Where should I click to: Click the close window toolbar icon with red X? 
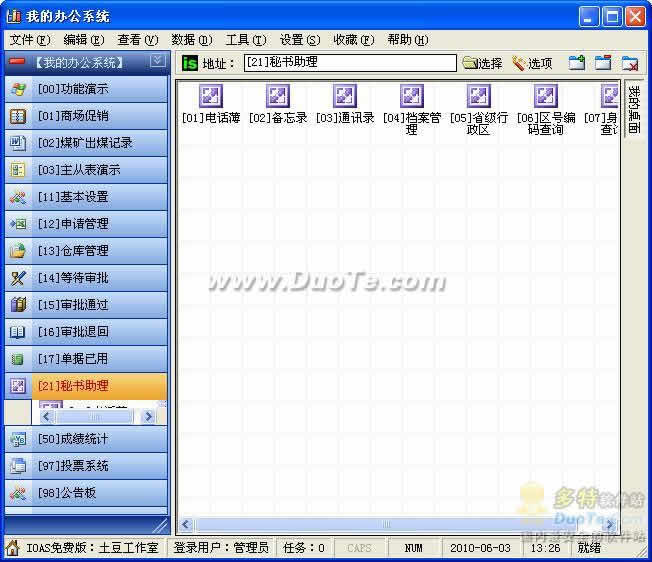[x=630, y=64]
